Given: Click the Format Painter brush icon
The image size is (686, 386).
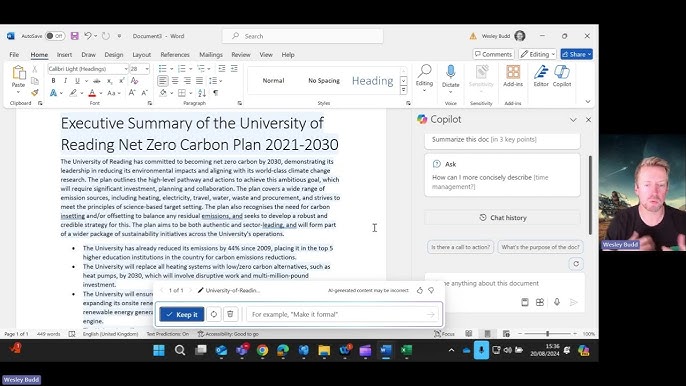Looking at the screenshot, I should (x=35, y=92).
